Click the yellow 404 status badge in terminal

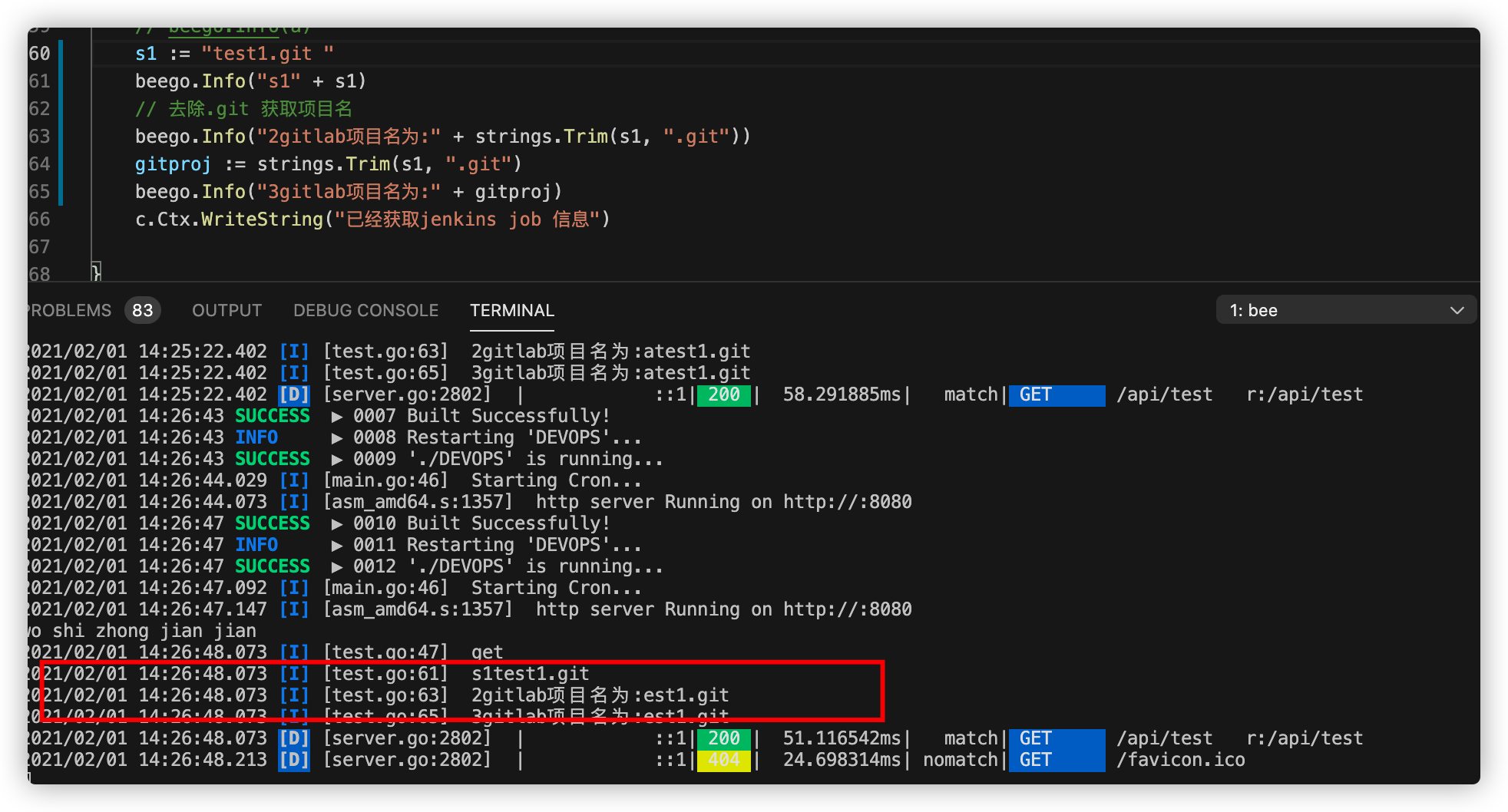[x=723, y=759]
